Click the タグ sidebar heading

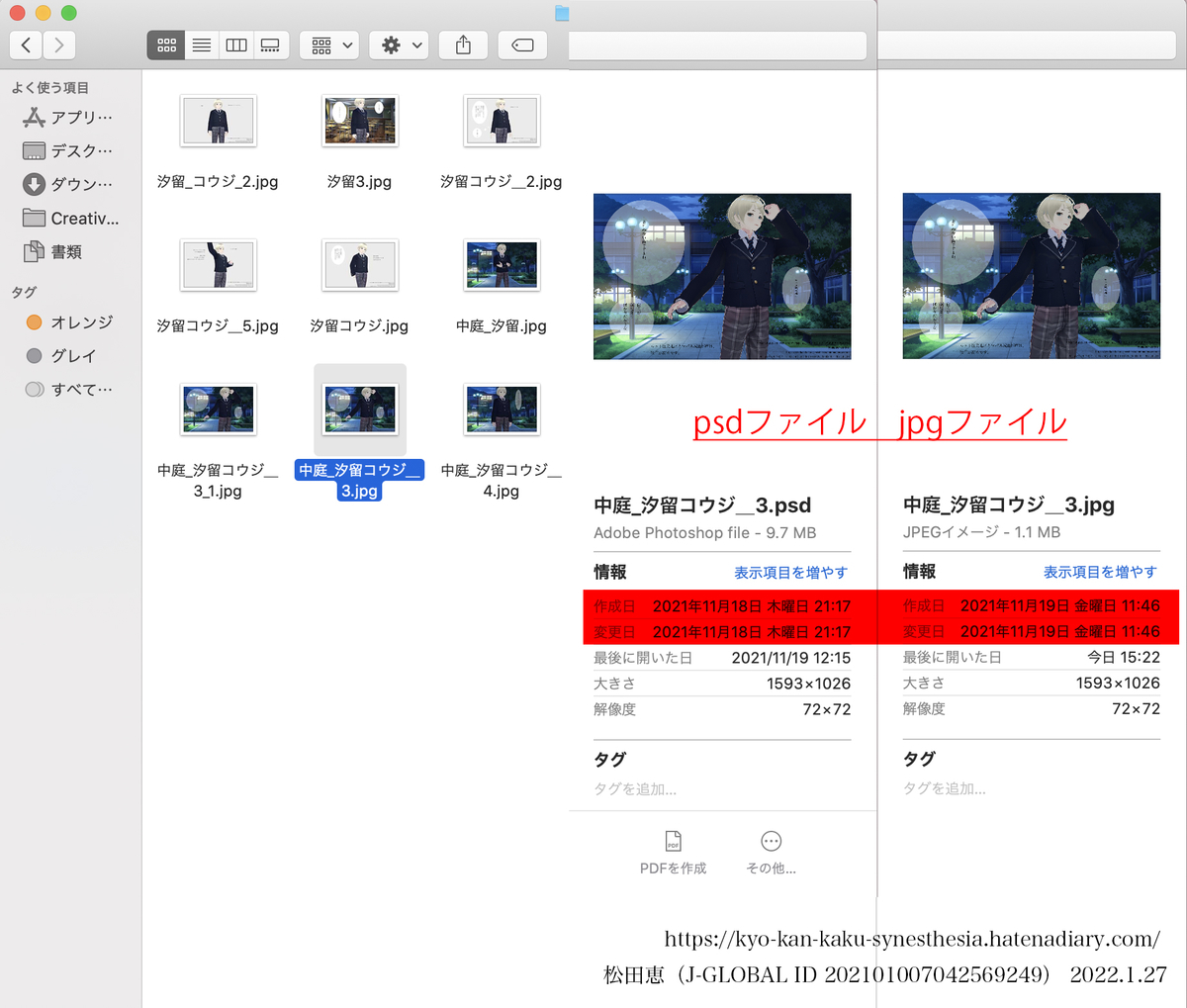24,292
